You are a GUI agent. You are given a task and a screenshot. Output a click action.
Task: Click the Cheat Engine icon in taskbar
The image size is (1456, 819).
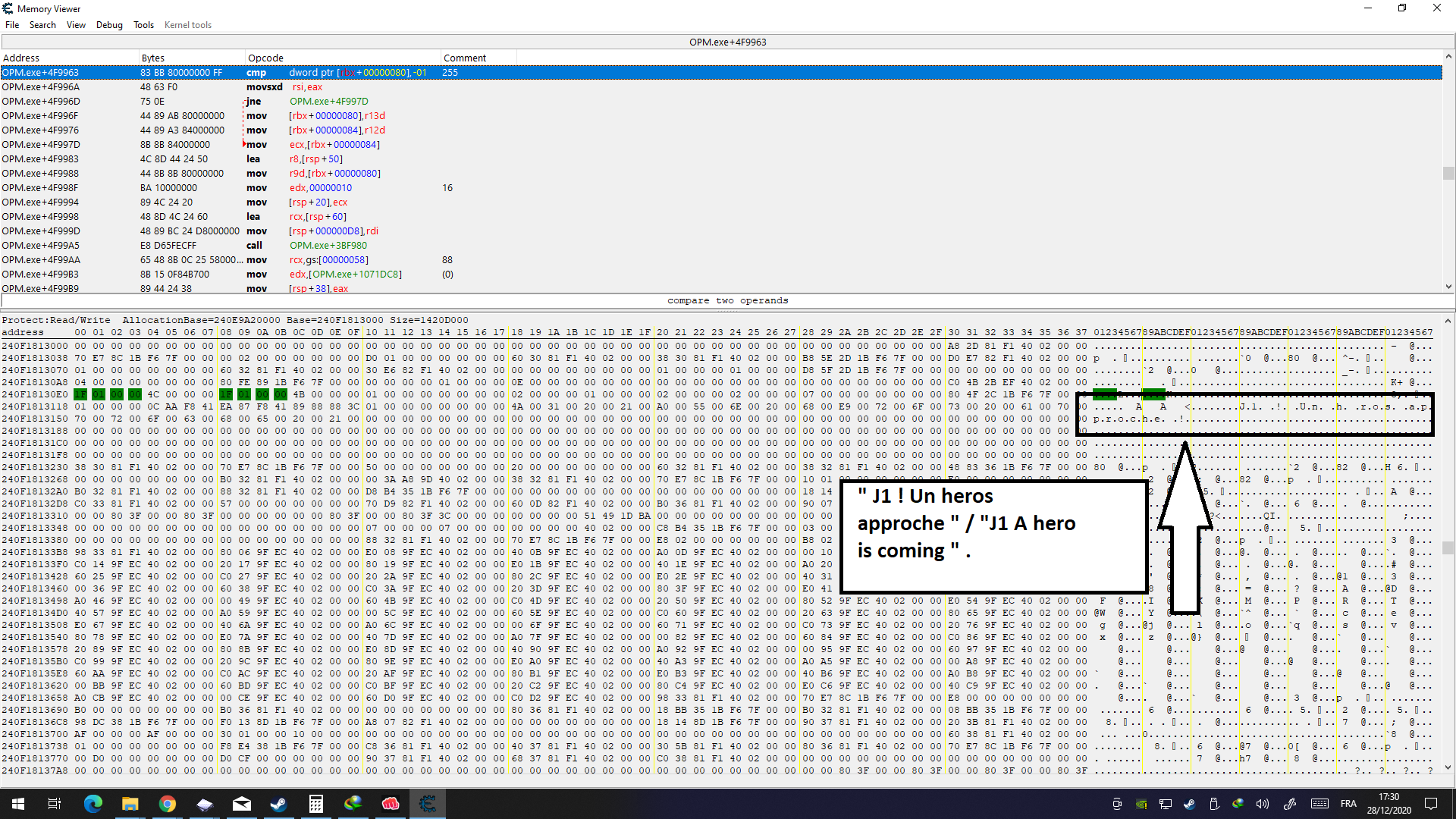[x=428, y=804]
